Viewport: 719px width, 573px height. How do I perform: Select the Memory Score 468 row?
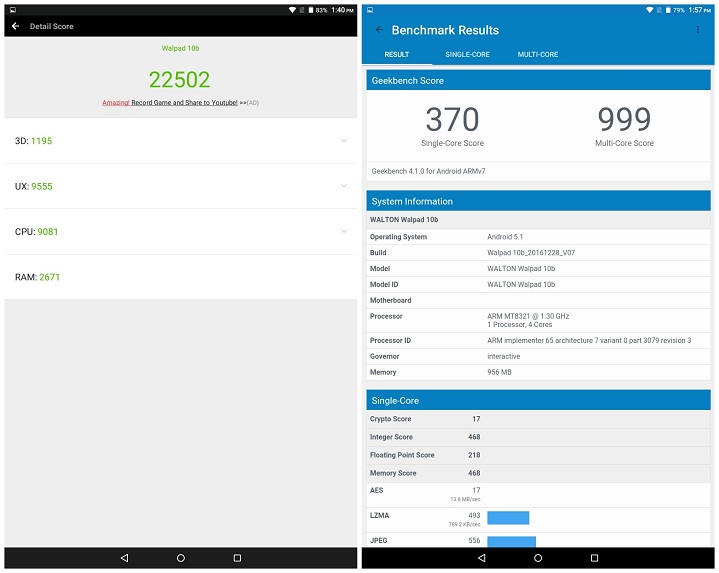(x=538, y=473)
